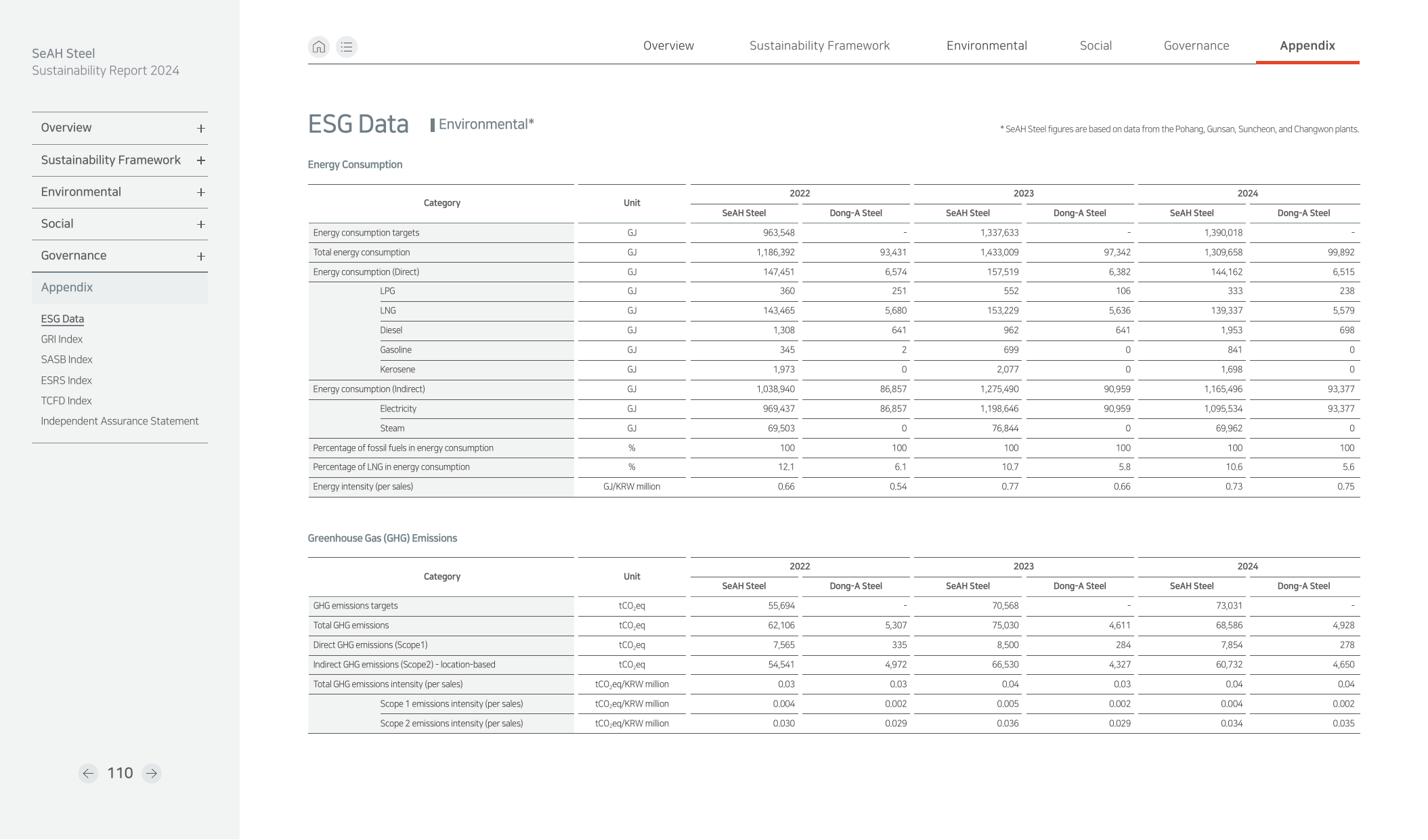Image resolution: width=1428 pixels, height=840 pixels.
Task: Select the GJ/KRW million unit cell
Action: pyautogui.click(x=632, y=487)
